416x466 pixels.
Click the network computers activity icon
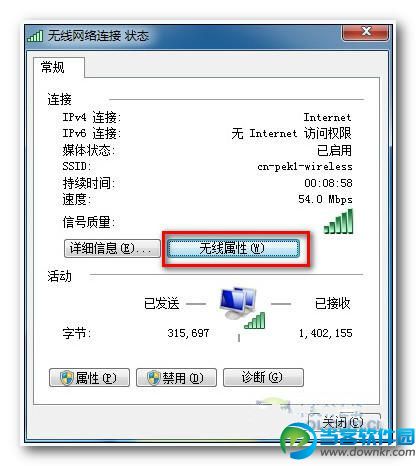237,303
